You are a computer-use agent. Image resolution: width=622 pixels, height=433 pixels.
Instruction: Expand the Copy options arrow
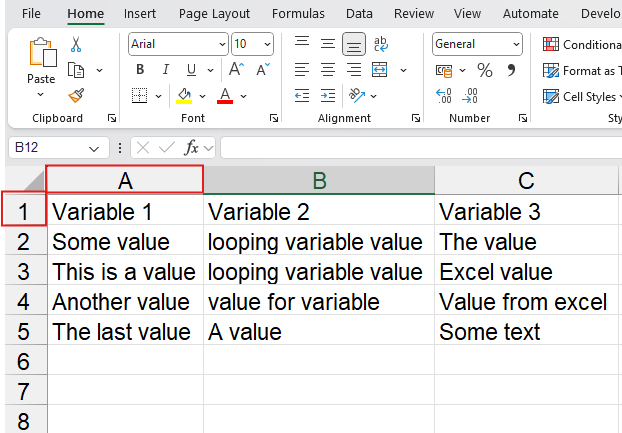100,71
